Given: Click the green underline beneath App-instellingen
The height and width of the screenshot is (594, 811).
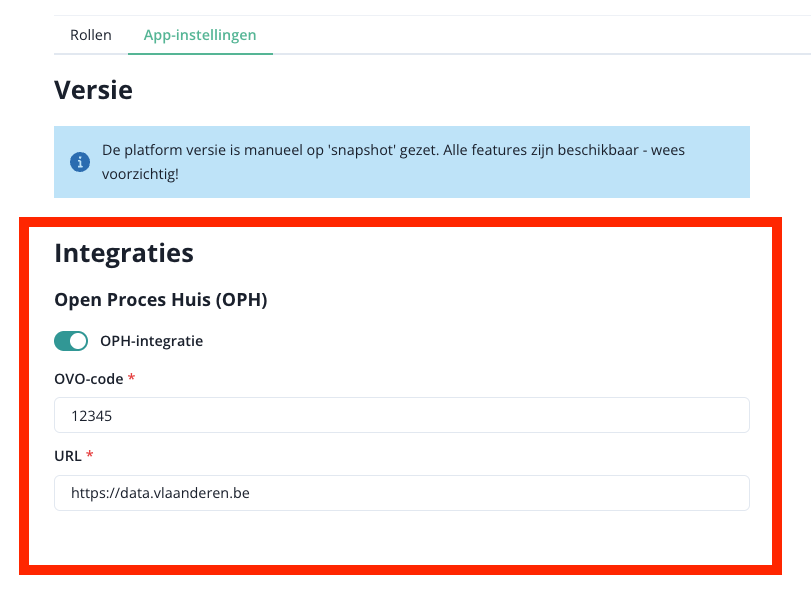Looking at the screenshot, I should click(x=200, y=53).
